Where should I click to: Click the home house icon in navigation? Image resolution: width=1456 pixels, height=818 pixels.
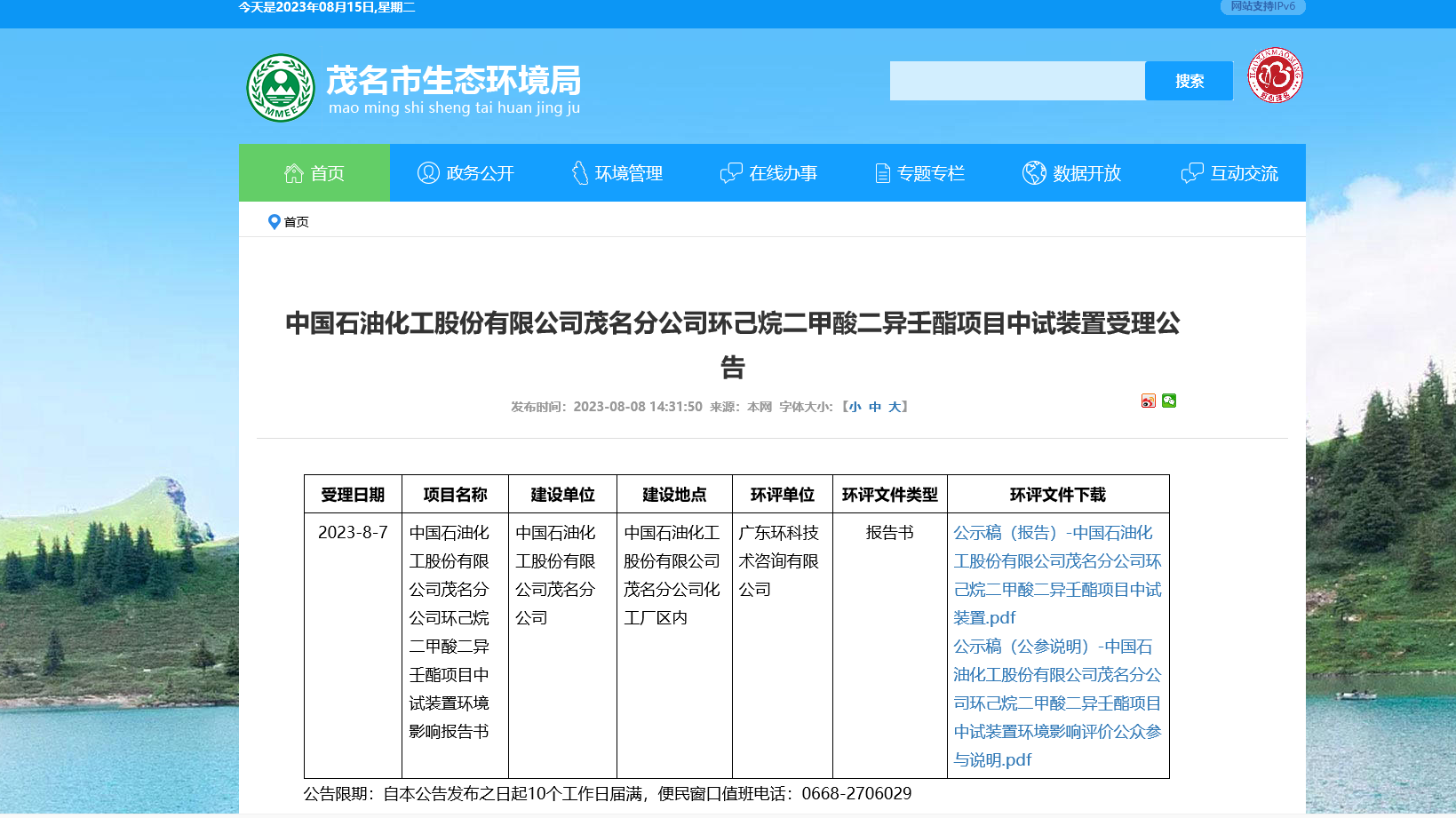click(294, 173)
